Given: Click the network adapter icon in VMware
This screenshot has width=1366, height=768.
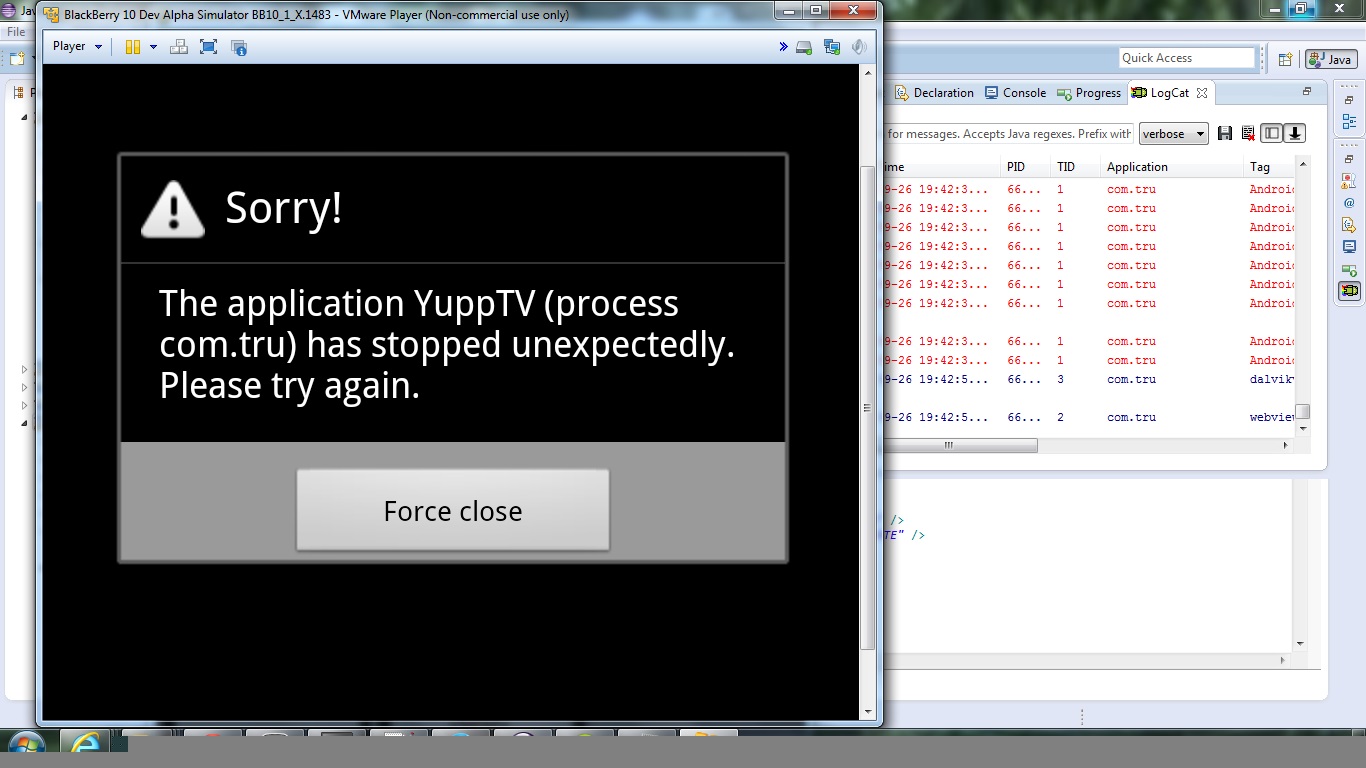Looking at the screenshot, I should click(x=831, y=47).
